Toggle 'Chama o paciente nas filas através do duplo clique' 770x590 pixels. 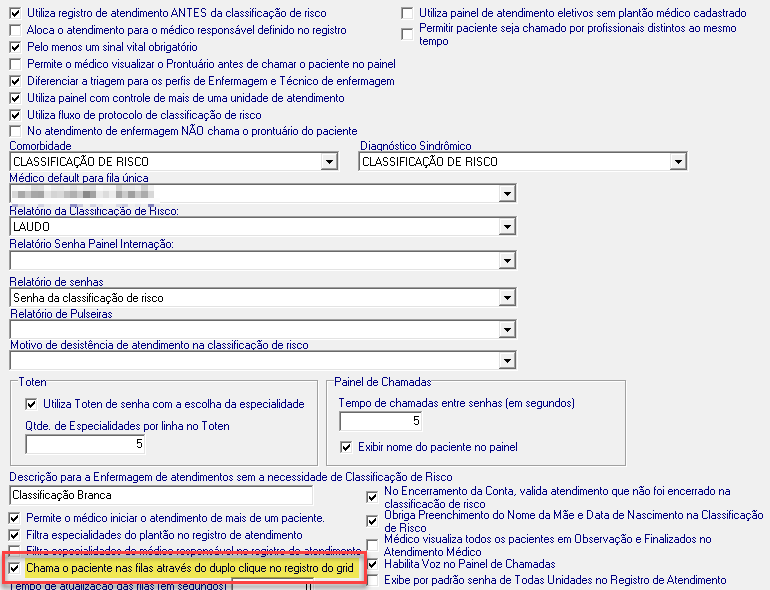14,568
